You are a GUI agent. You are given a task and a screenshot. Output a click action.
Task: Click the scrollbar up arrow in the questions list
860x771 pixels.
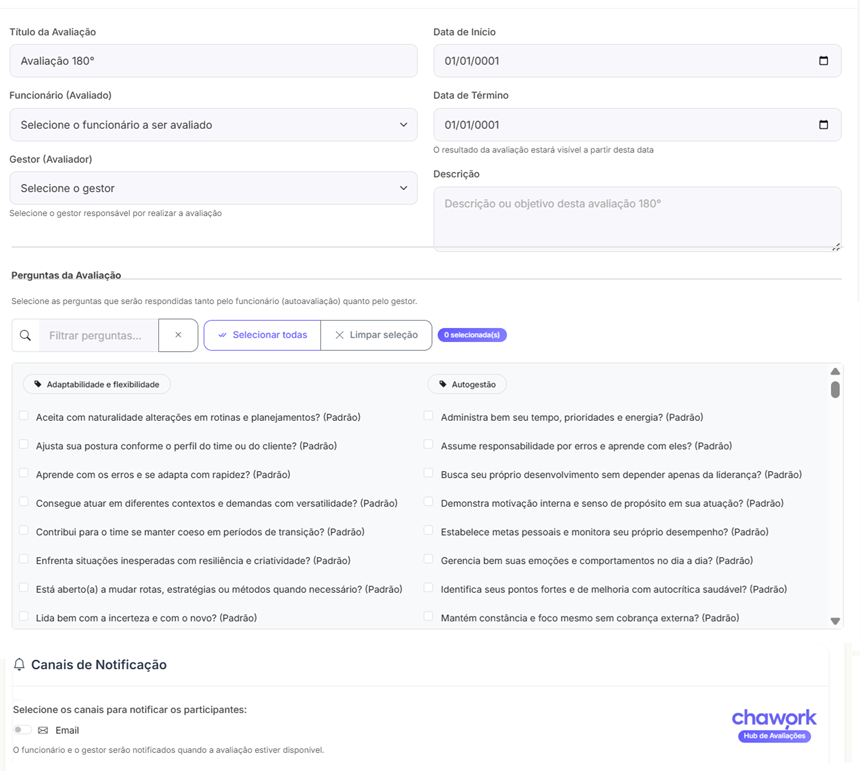[x=835, y=371]
